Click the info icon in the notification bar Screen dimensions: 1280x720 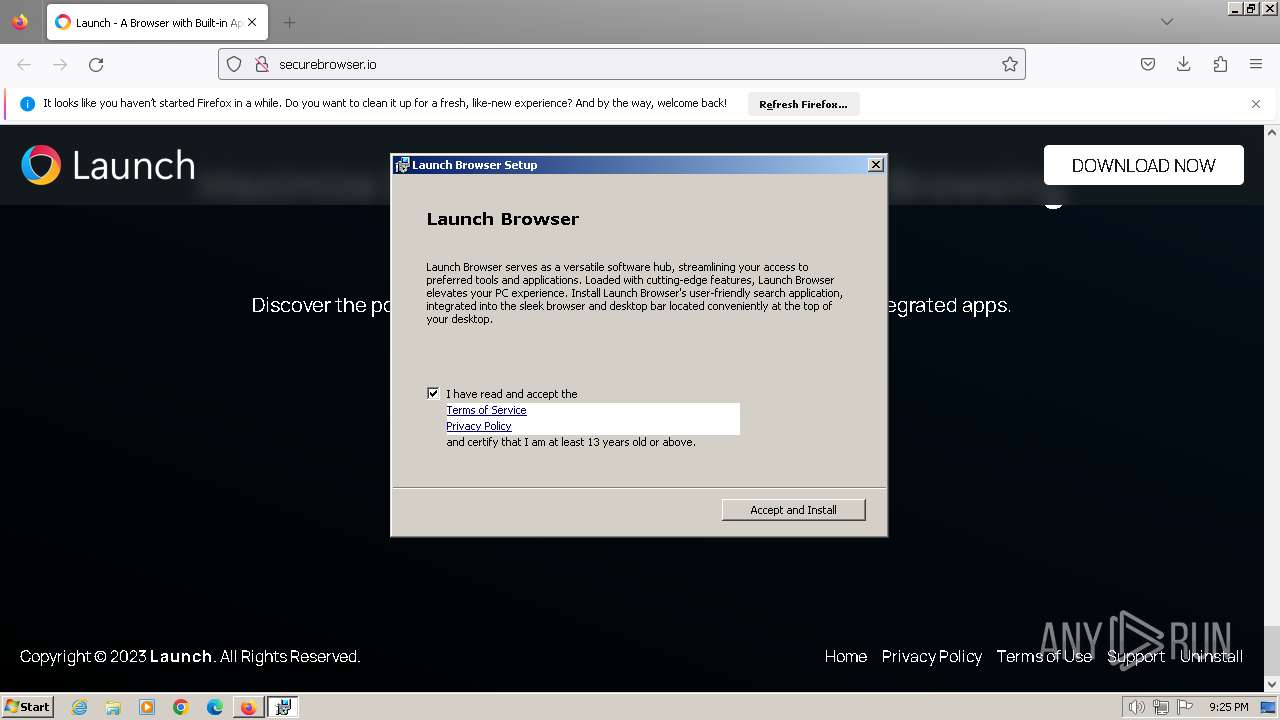[27, 104]
